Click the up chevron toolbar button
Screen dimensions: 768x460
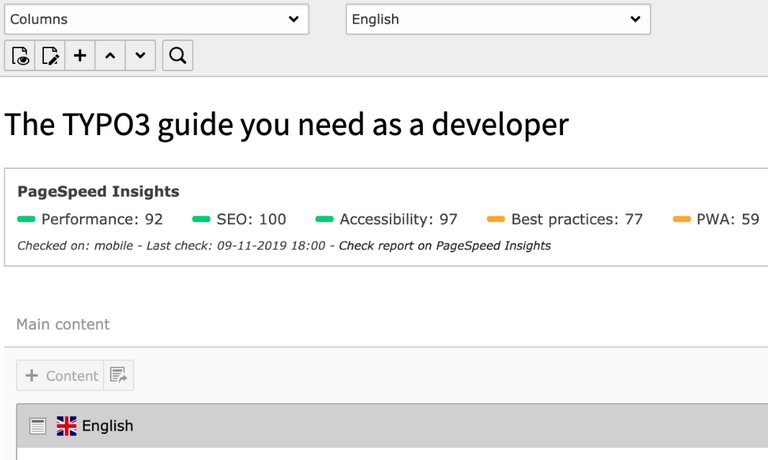(x=110, y=56)
